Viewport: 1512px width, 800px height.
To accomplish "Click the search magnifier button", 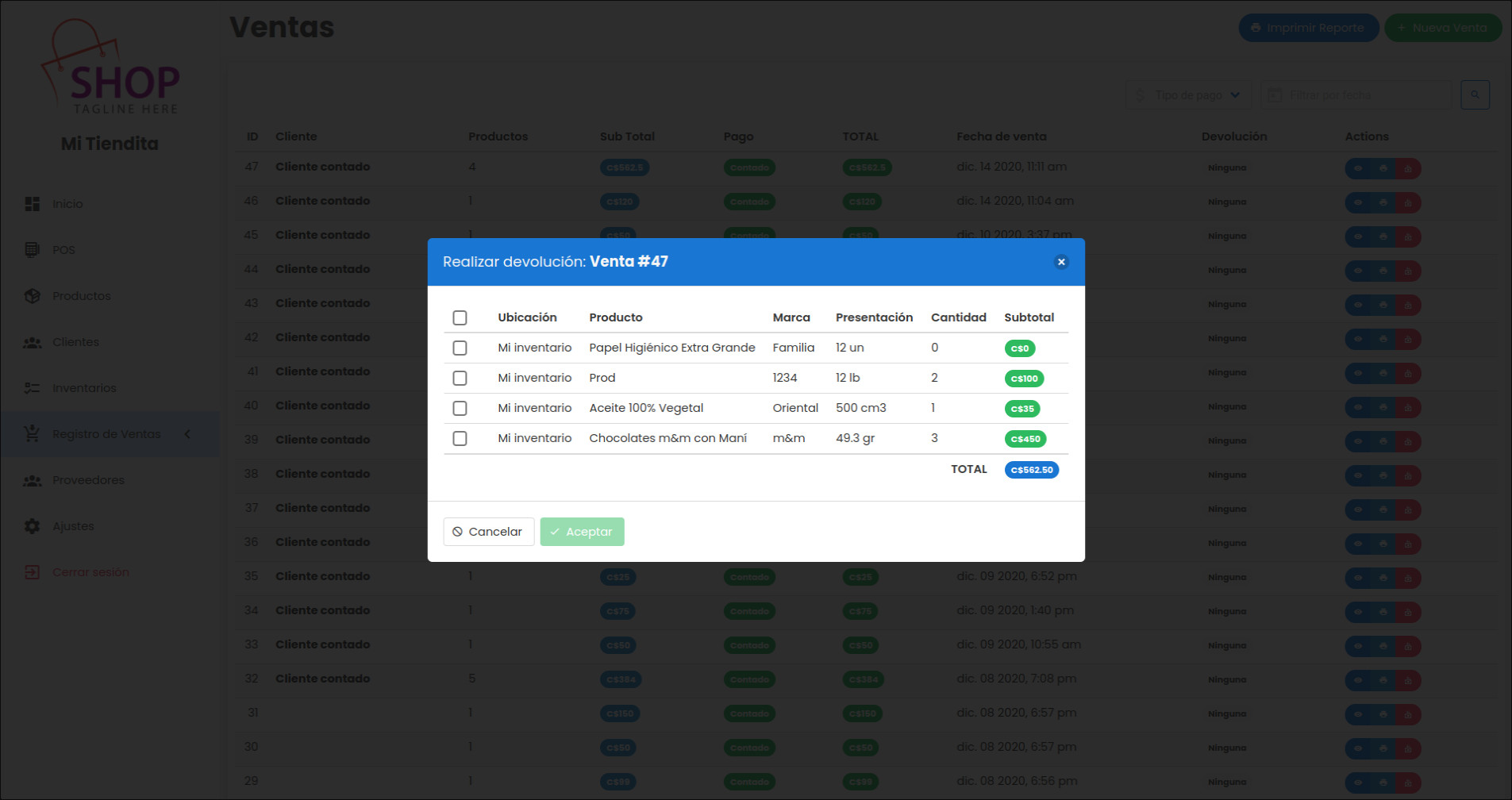I will (x=1475, y=95).
